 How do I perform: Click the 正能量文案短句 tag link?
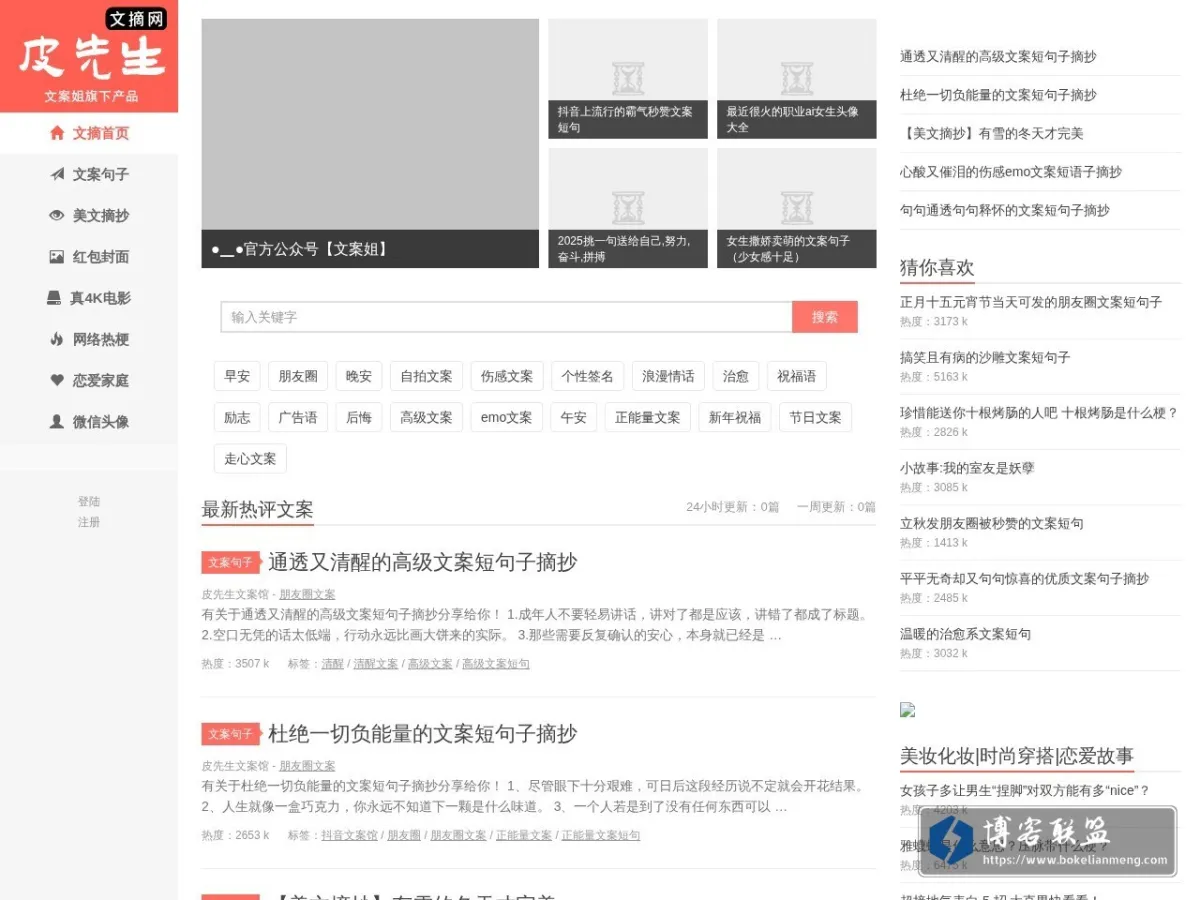[601, 836]
